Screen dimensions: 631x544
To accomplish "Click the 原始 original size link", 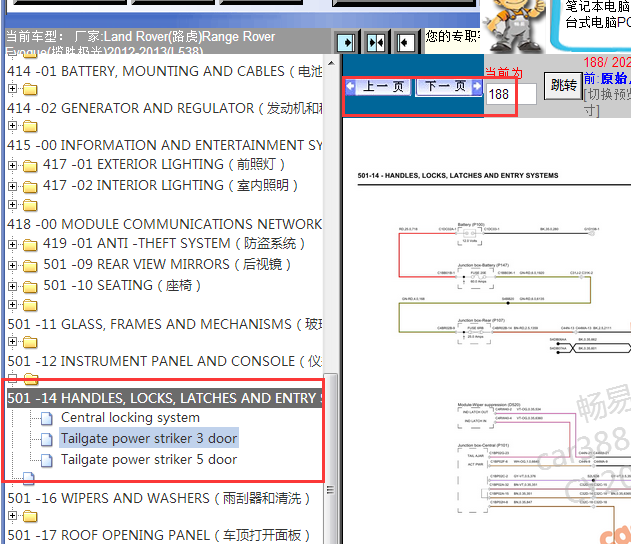I will click(x=614, y=78).
